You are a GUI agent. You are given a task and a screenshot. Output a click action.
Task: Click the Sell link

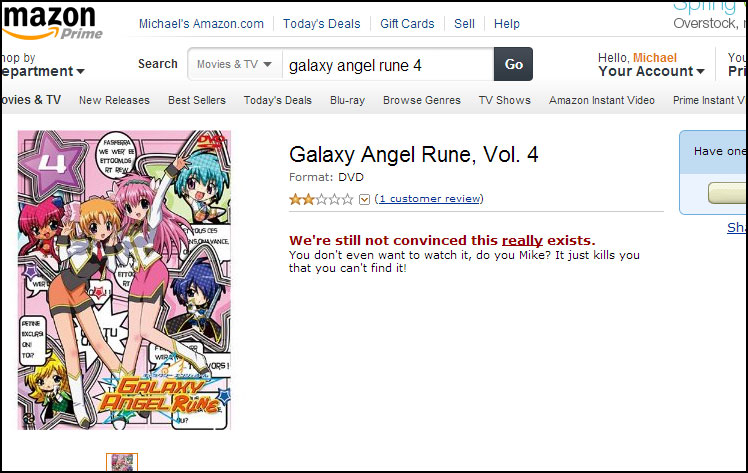click(464, 24)
